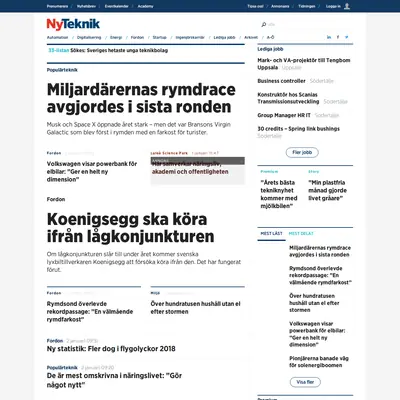Open the Twitter social icon
The height and width of the screenshot is (400, 400).
[347, 37]
